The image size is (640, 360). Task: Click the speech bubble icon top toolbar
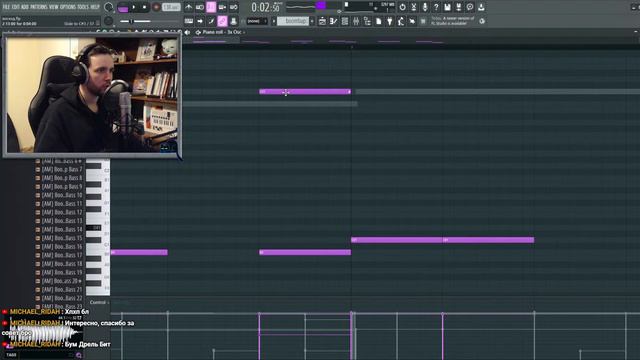pos(470,7)
